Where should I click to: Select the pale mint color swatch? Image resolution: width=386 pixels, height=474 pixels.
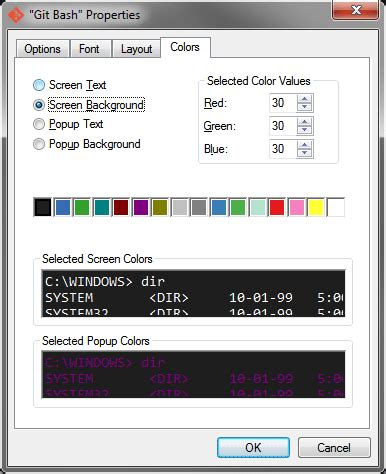pyautogui.click(x=258, y=207)
